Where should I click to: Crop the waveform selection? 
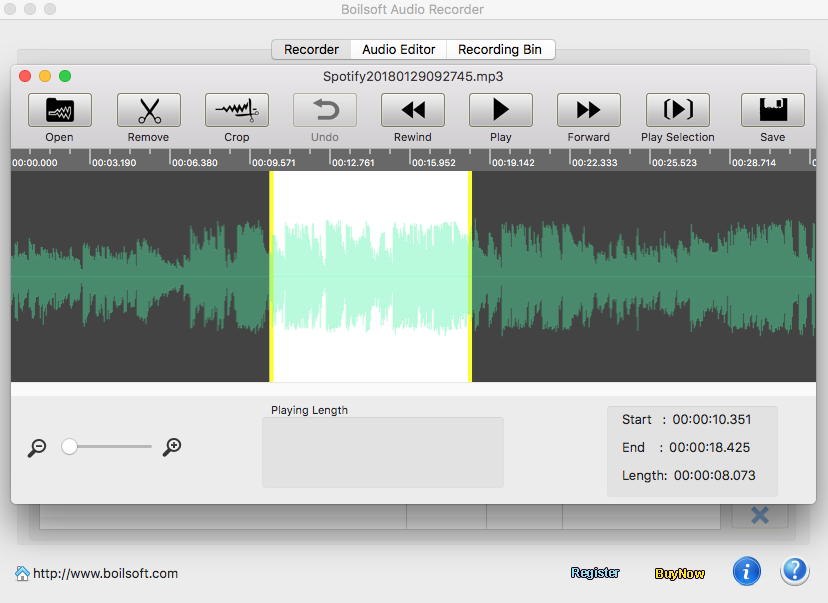click(x=236, y=110)
